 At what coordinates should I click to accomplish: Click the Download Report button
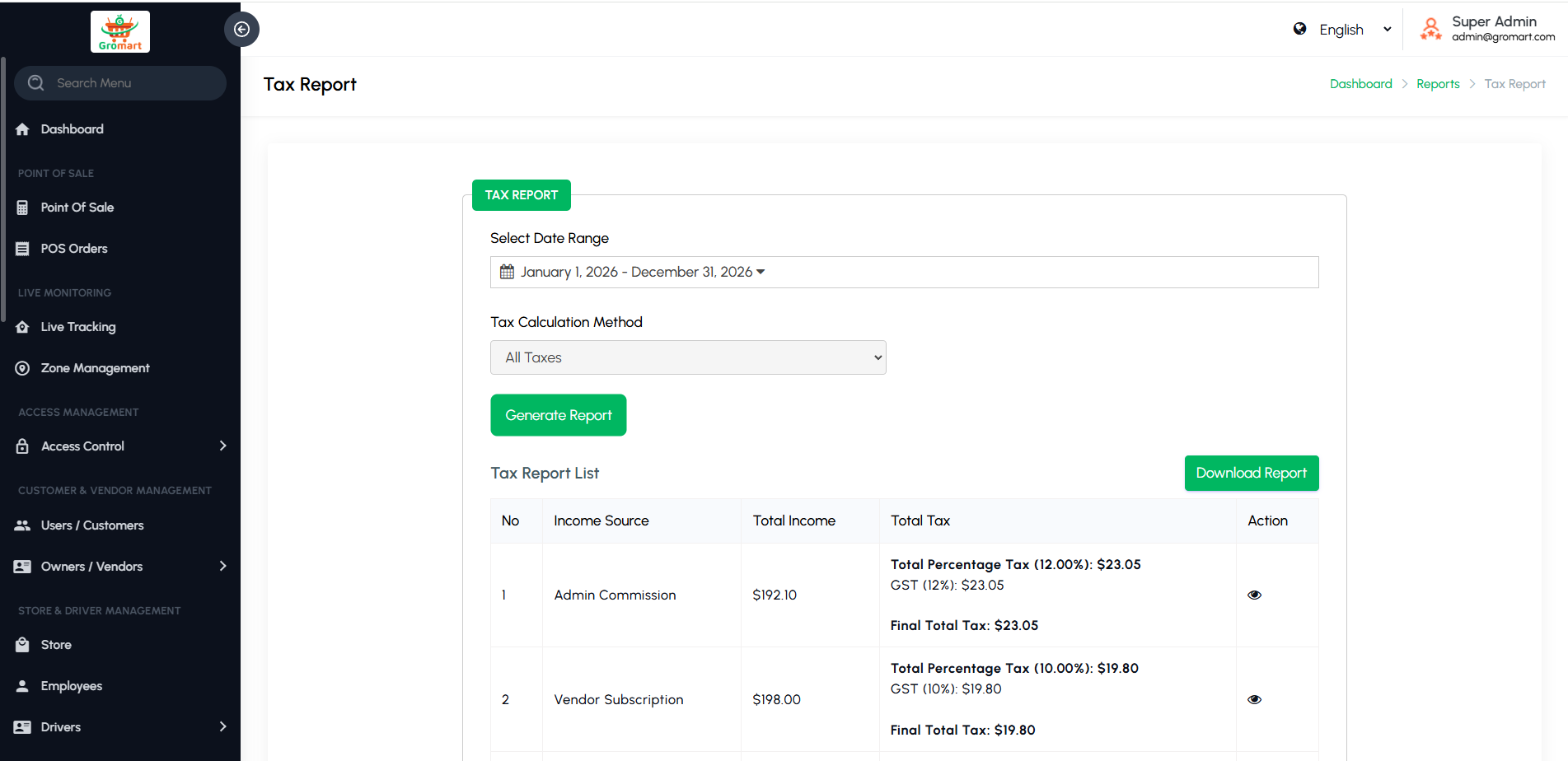1251,473
